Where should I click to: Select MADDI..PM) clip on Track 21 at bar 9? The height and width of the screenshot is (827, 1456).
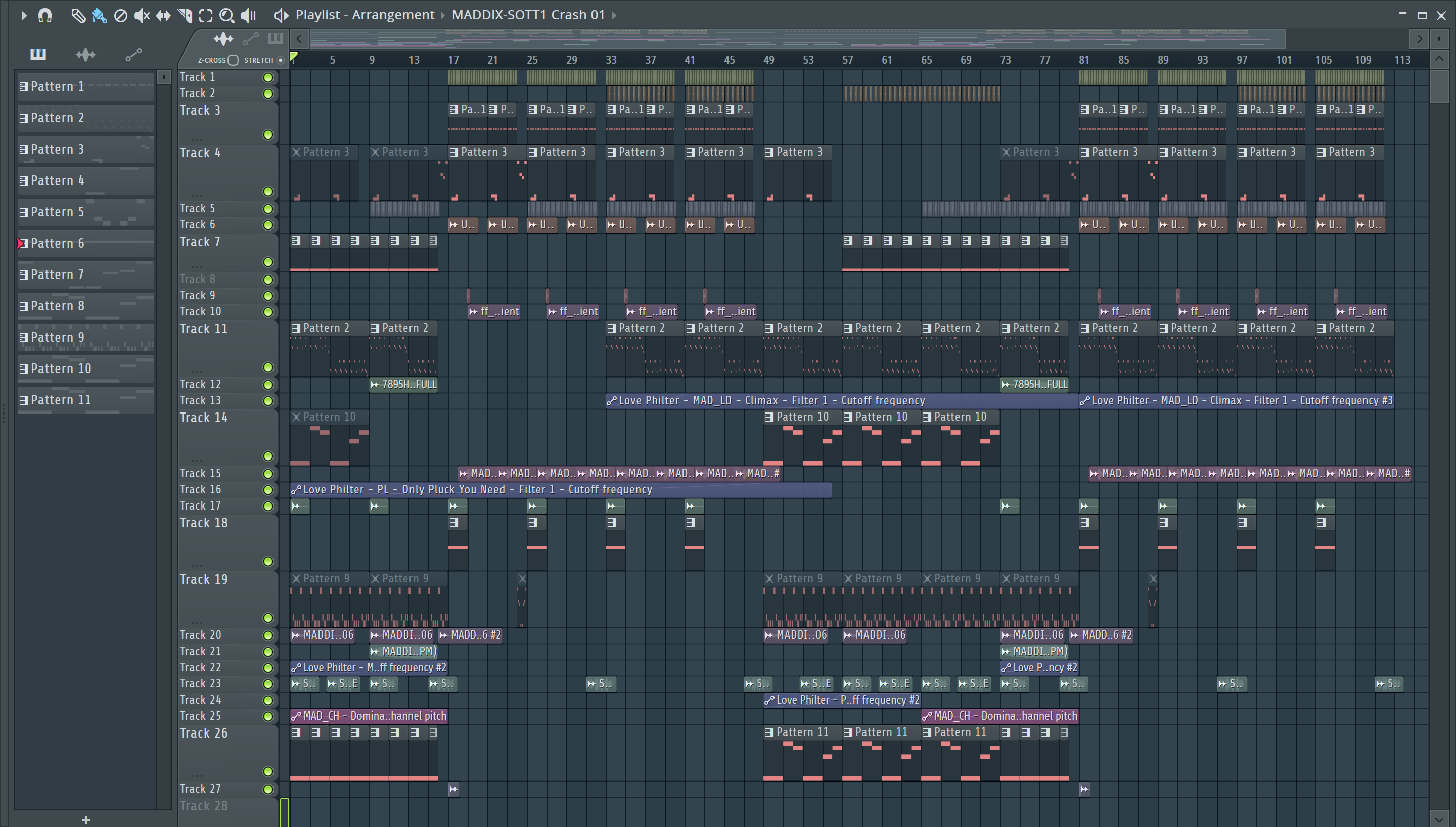pos(404,652)
